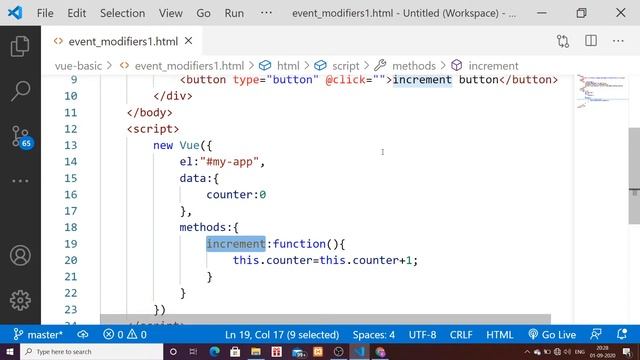The height and width of the screenshot is (360, 640).
Task: Open the Explorer view in activity bar
Action: [20, 46]
